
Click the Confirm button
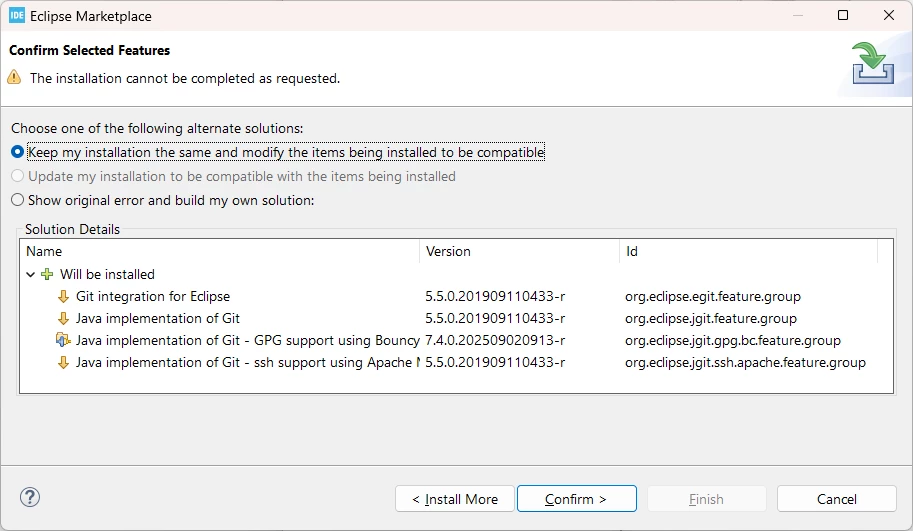click(x=576, y=499)
